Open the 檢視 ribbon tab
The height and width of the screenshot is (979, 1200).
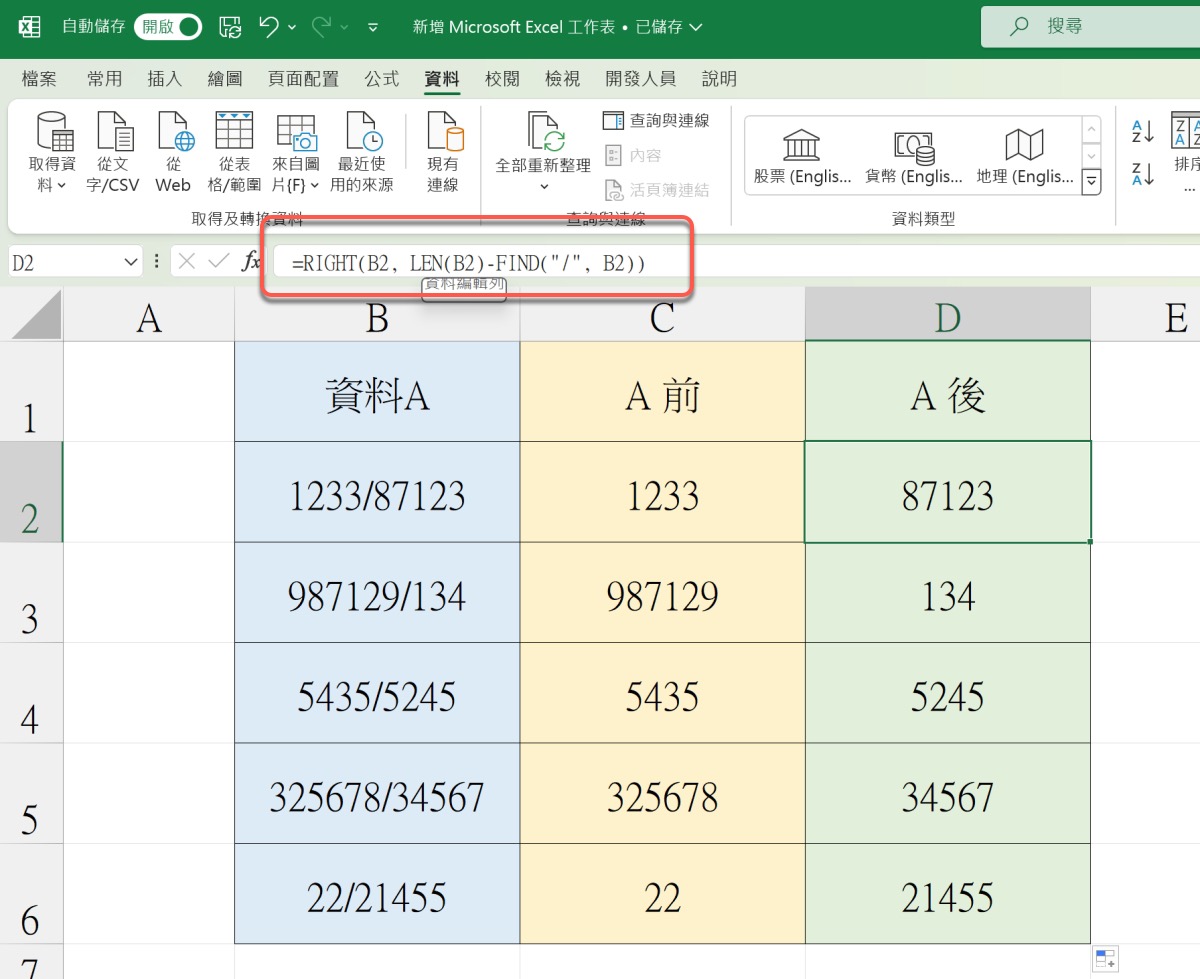click(x=562, y=79)
